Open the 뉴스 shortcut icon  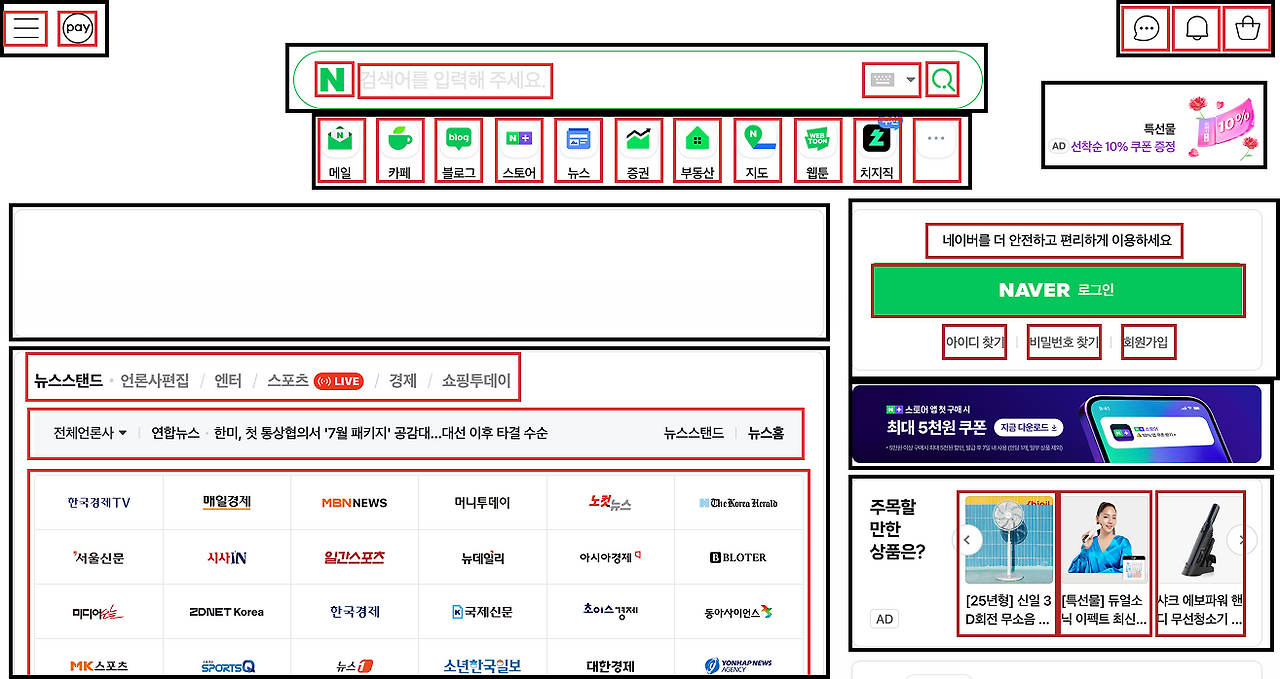pyautogui.click(x=578, y=150)
